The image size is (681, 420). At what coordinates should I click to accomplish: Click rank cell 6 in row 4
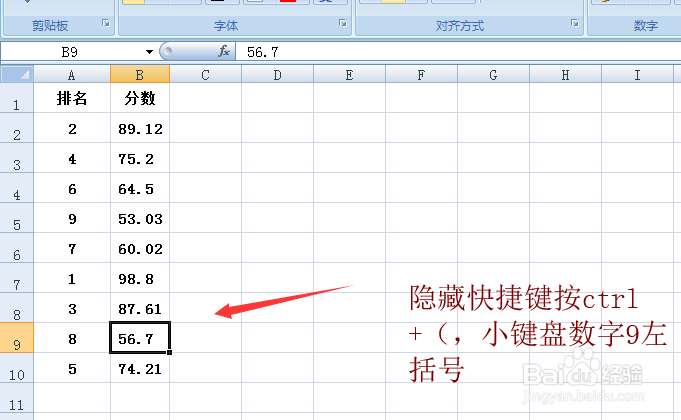coord(72,189)
